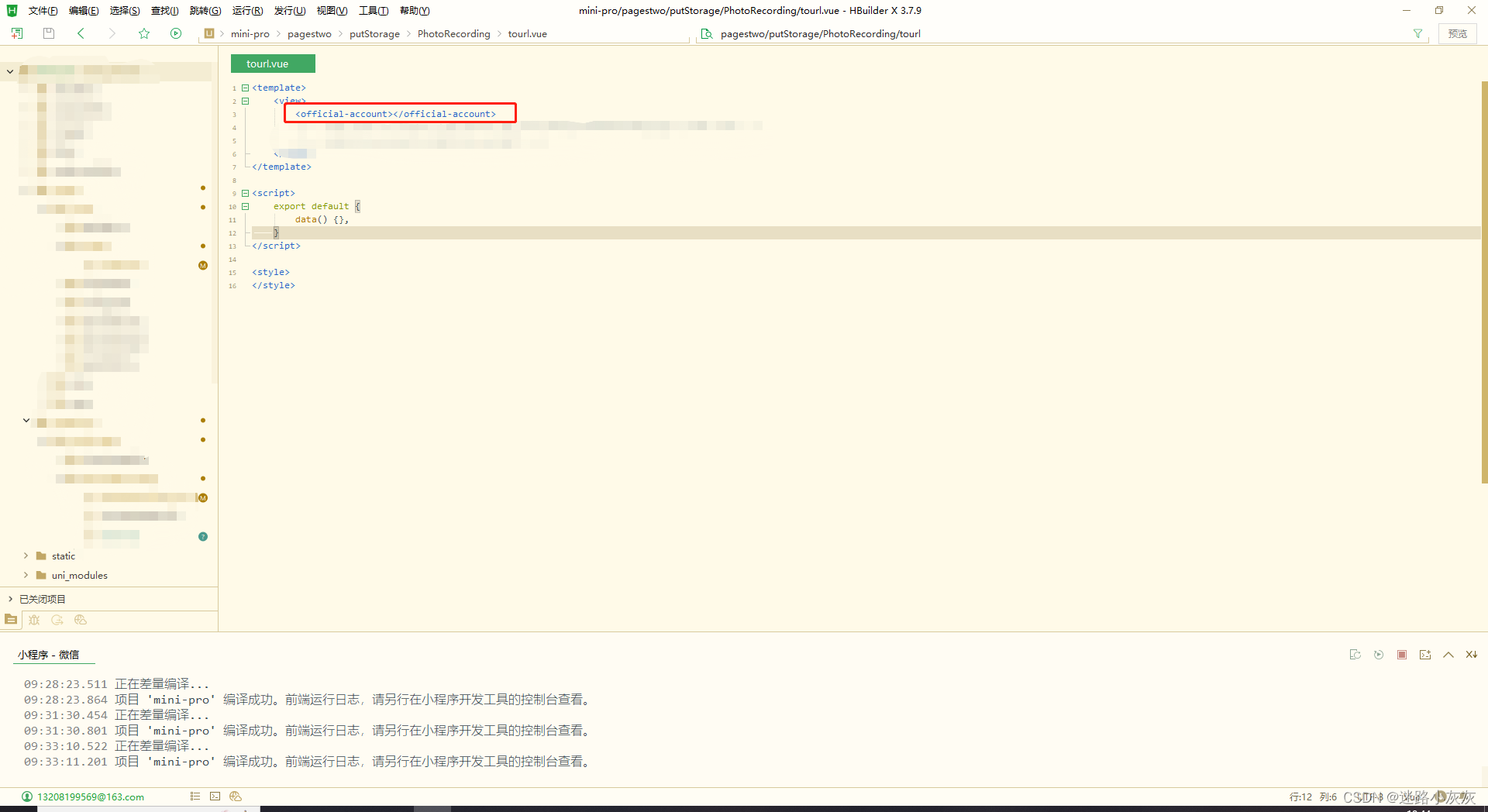Expand the static folder
1488x812 pixels.
click(26, 556)
